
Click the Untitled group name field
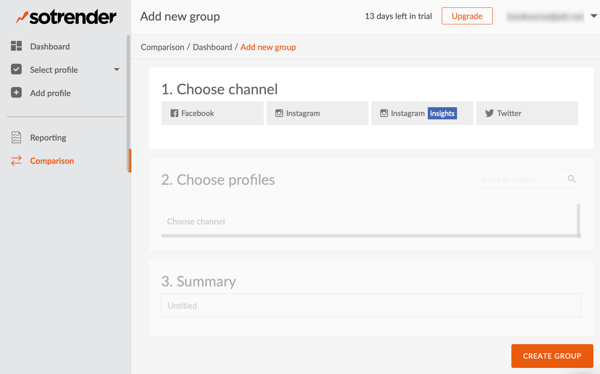coord(371,305)
